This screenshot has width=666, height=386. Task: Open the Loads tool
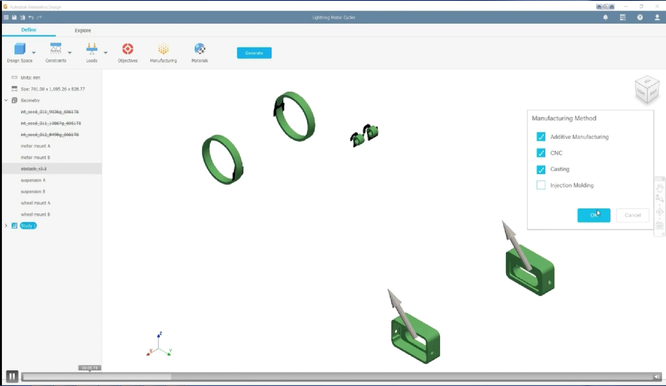point(92,52)
